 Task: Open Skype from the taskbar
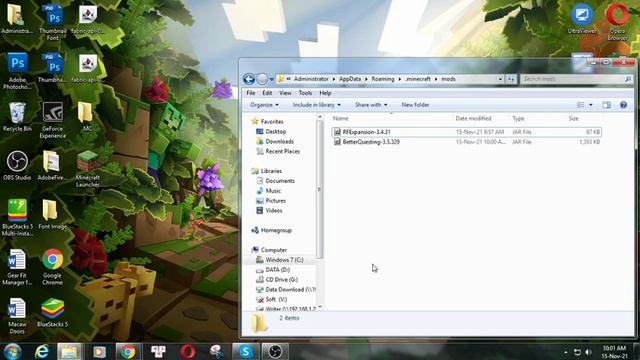coord(246,351)
